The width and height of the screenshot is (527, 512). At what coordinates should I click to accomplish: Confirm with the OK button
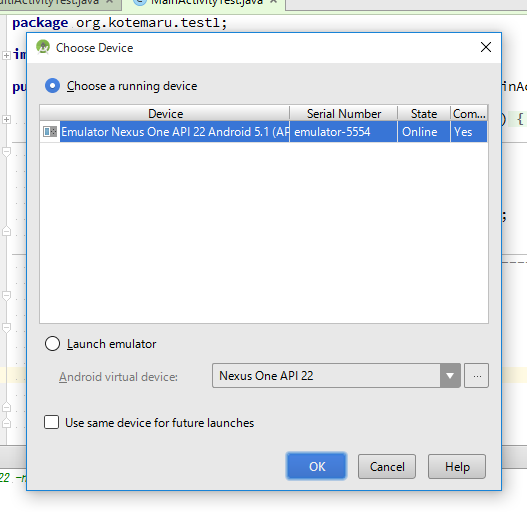click(316, 466)
